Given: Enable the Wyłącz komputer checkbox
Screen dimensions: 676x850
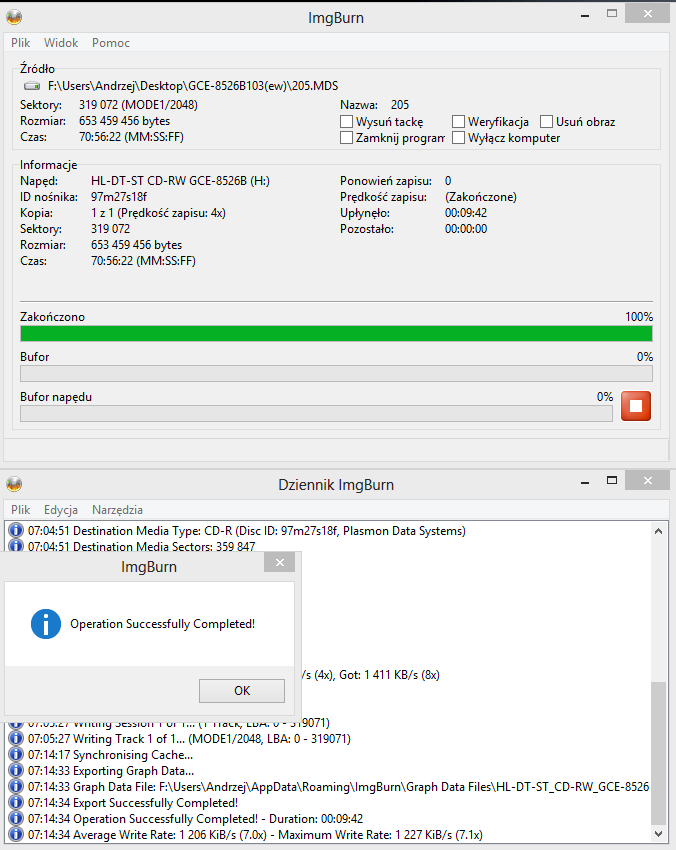Looking at the screenshot, I should tap(459, 138).
